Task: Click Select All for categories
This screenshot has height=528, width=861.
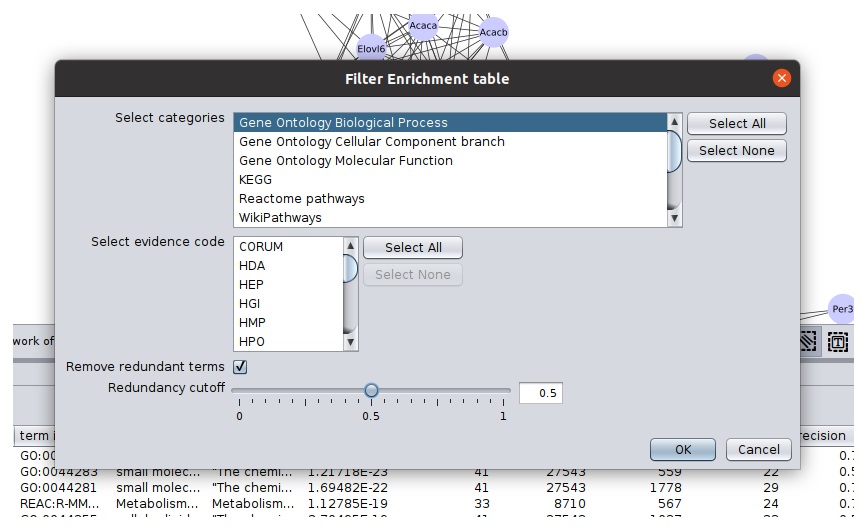Action: pos(737,123)
